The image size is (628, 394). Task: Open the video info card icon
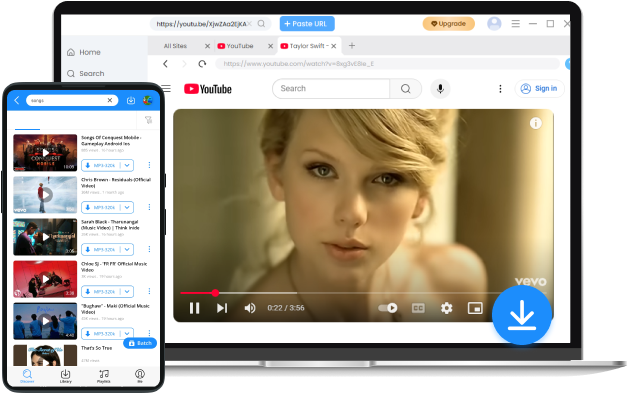coord(535,123)
